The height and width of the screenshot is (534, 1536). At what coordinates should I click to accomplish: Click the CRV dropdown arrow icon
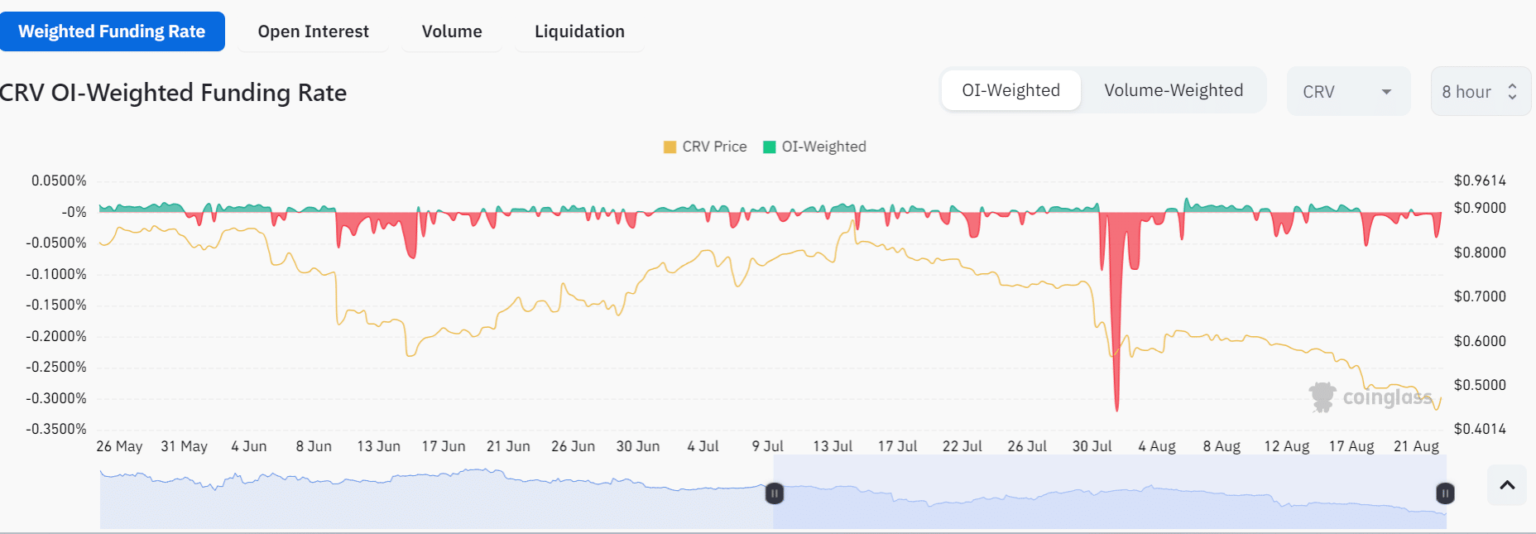click(x=1386, y=92)
